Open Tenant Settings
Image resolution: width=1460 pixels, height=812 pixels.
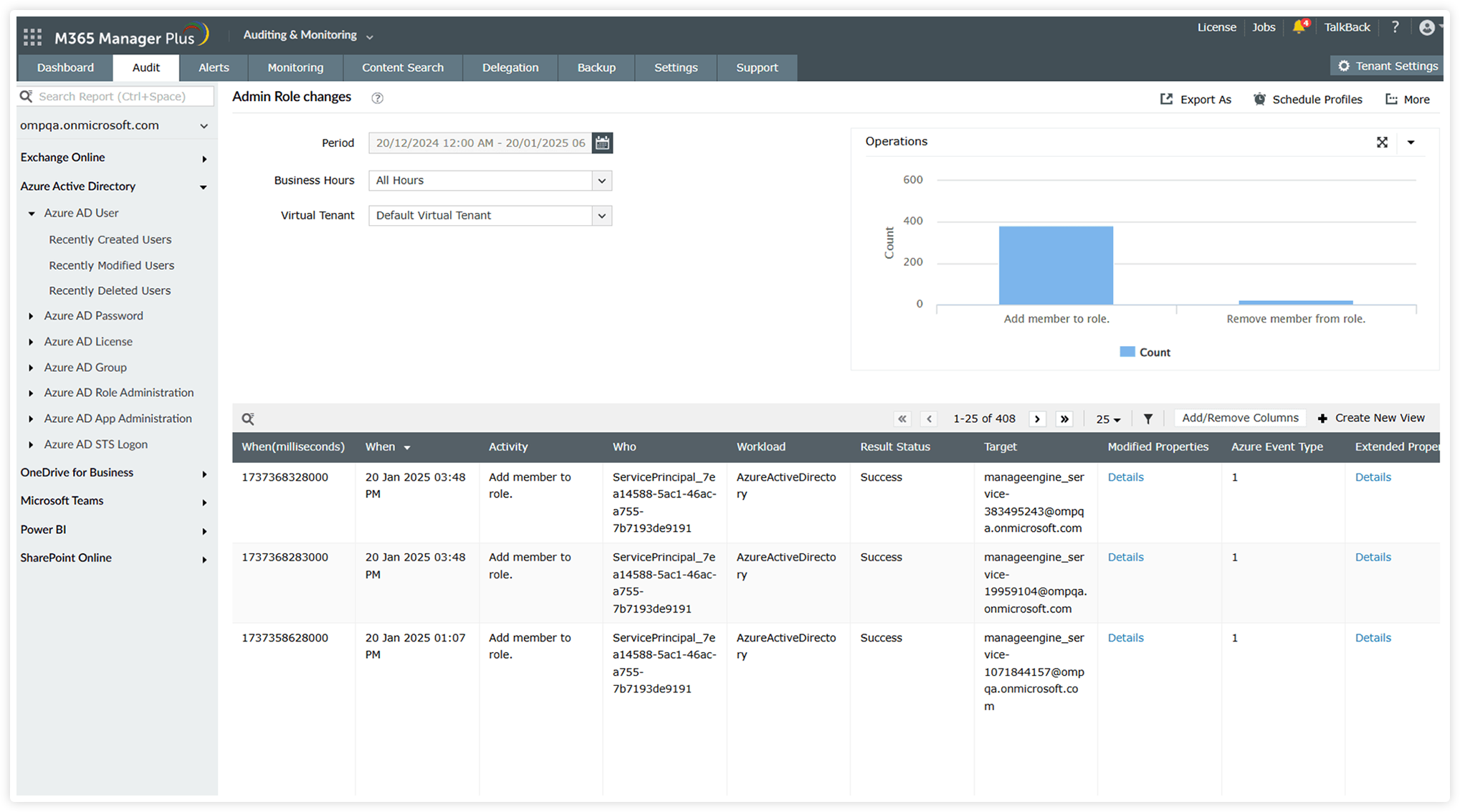click(1386, 65)
